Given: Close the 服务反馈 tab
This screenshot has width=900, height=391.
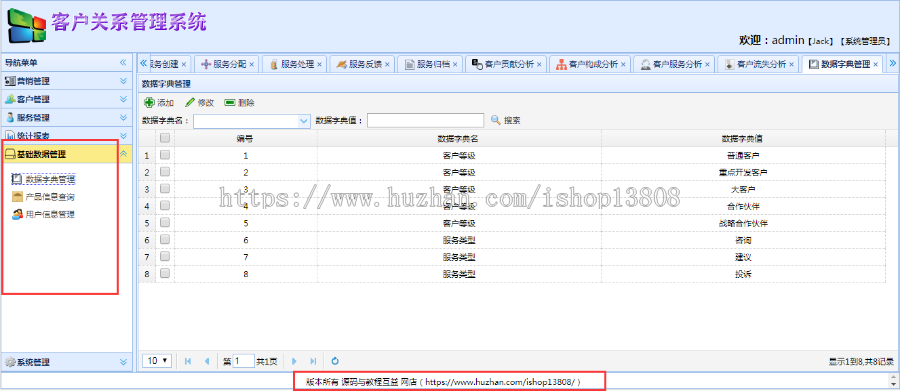Looking at the screenshot, I should tap(387, 64).
